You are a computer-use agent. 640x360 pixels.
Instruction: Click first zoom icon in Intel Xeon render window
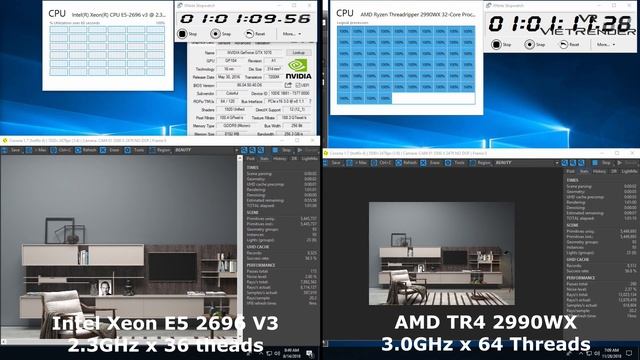pos(244,150)
